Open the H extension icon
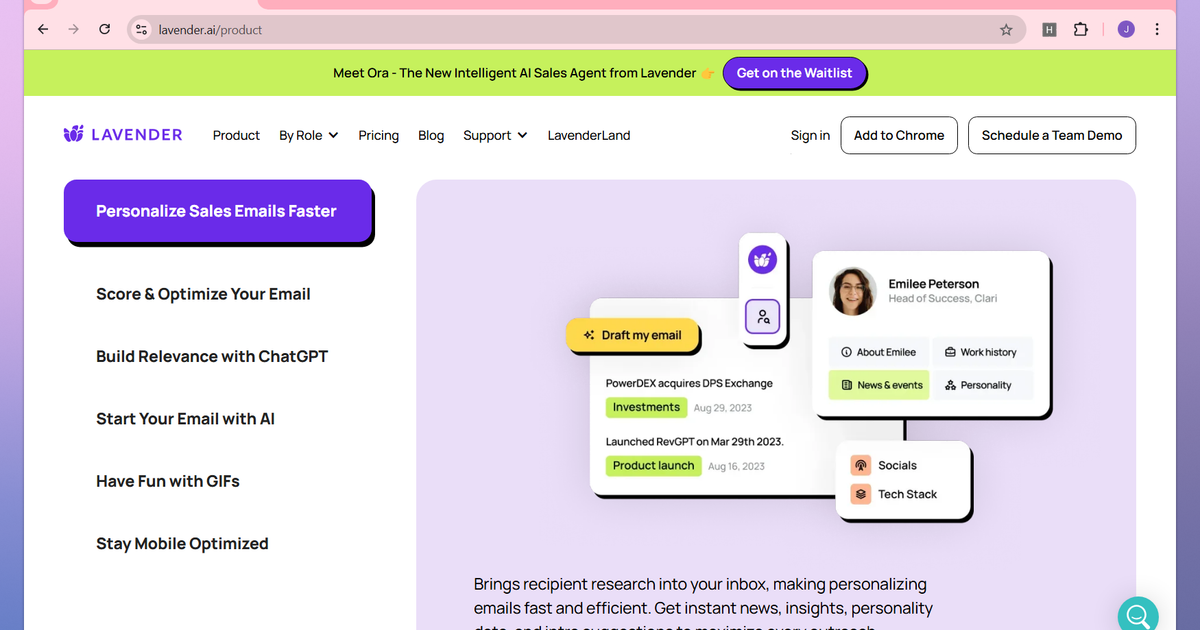 pos(1049,30)
